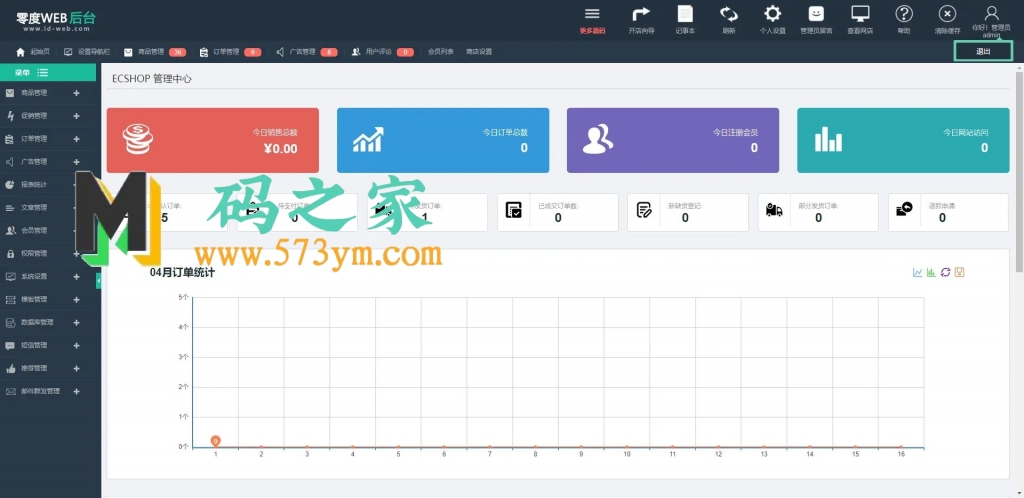The height and width of the screenshot is (498, 1024).
Task: Open 管理员留言 smiley icon
Action: (x=816, y=14)
